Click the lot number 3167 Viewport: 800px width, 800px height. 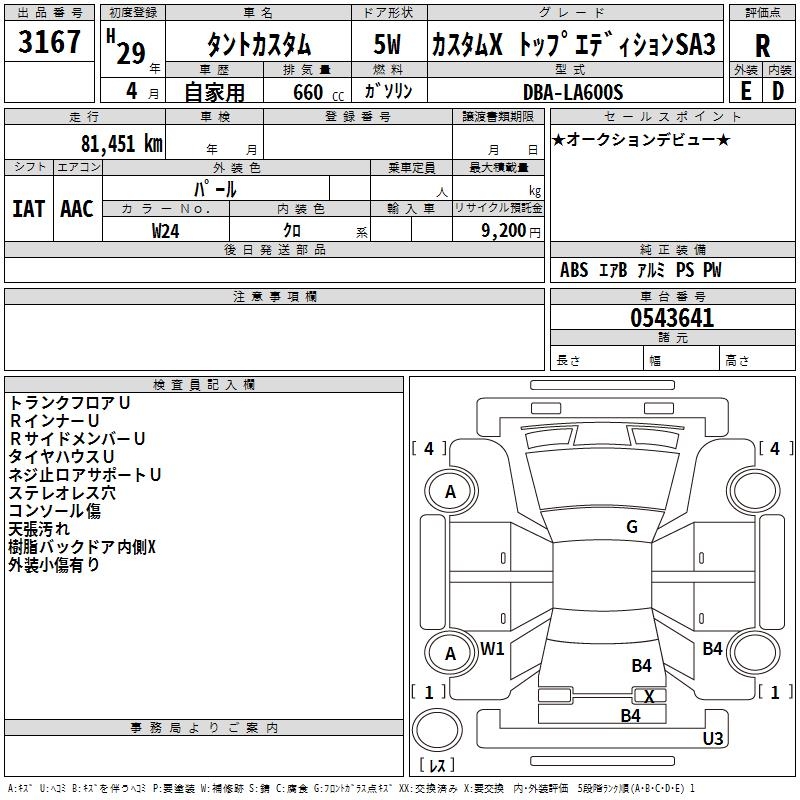[x=50, y=43]
